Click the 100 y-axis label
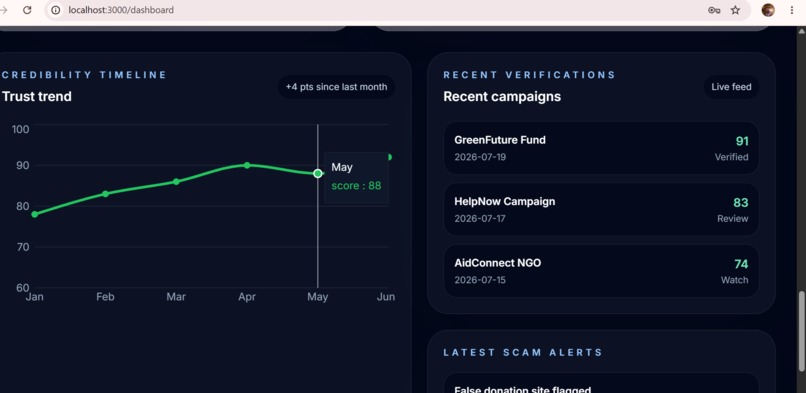Screen dimensions: 806x393 (x=21, y=129)
